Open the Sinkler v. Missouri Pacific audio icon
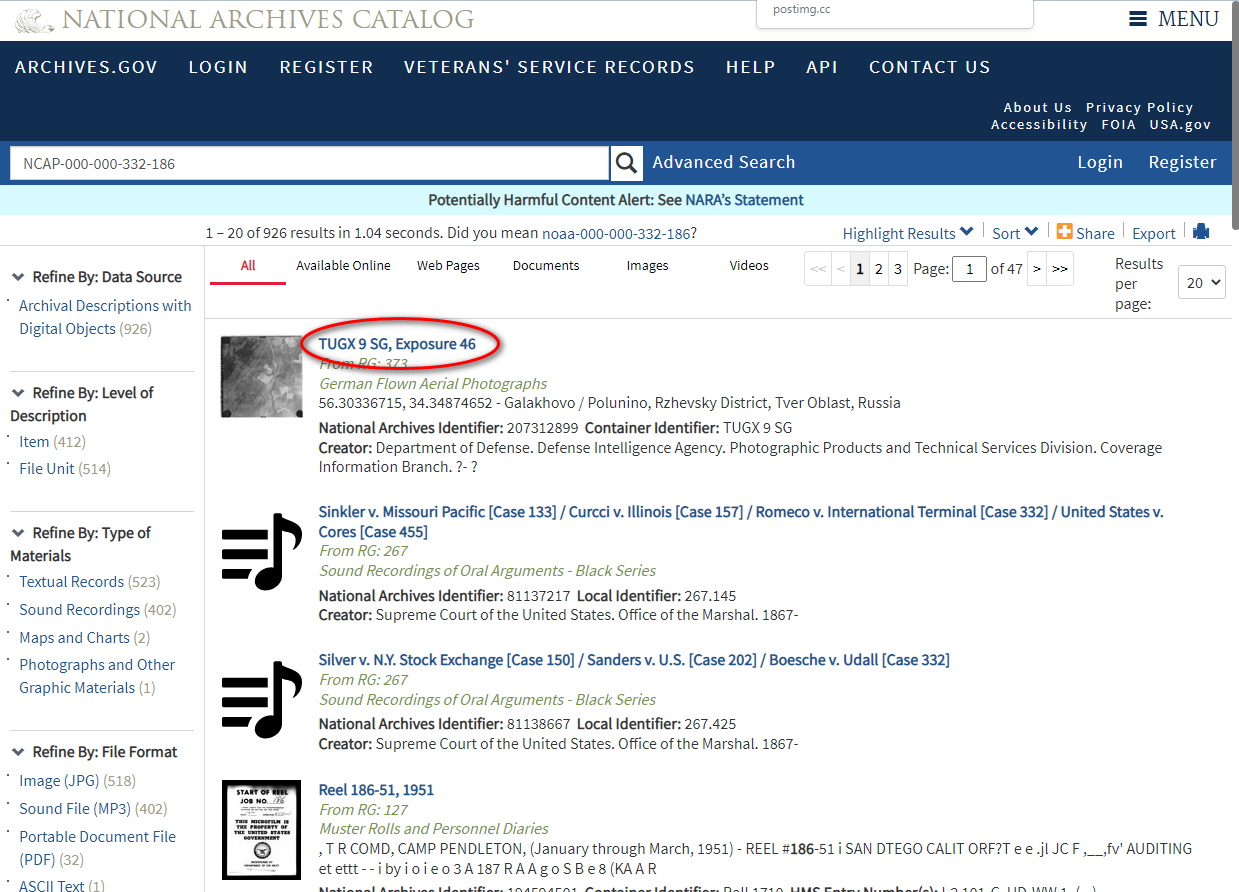1239x892 pixels. (x=261, y=551)
